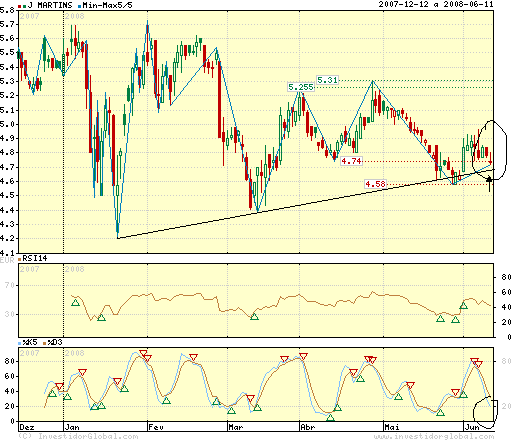Click the 5.5 value on the price axis

7,53
